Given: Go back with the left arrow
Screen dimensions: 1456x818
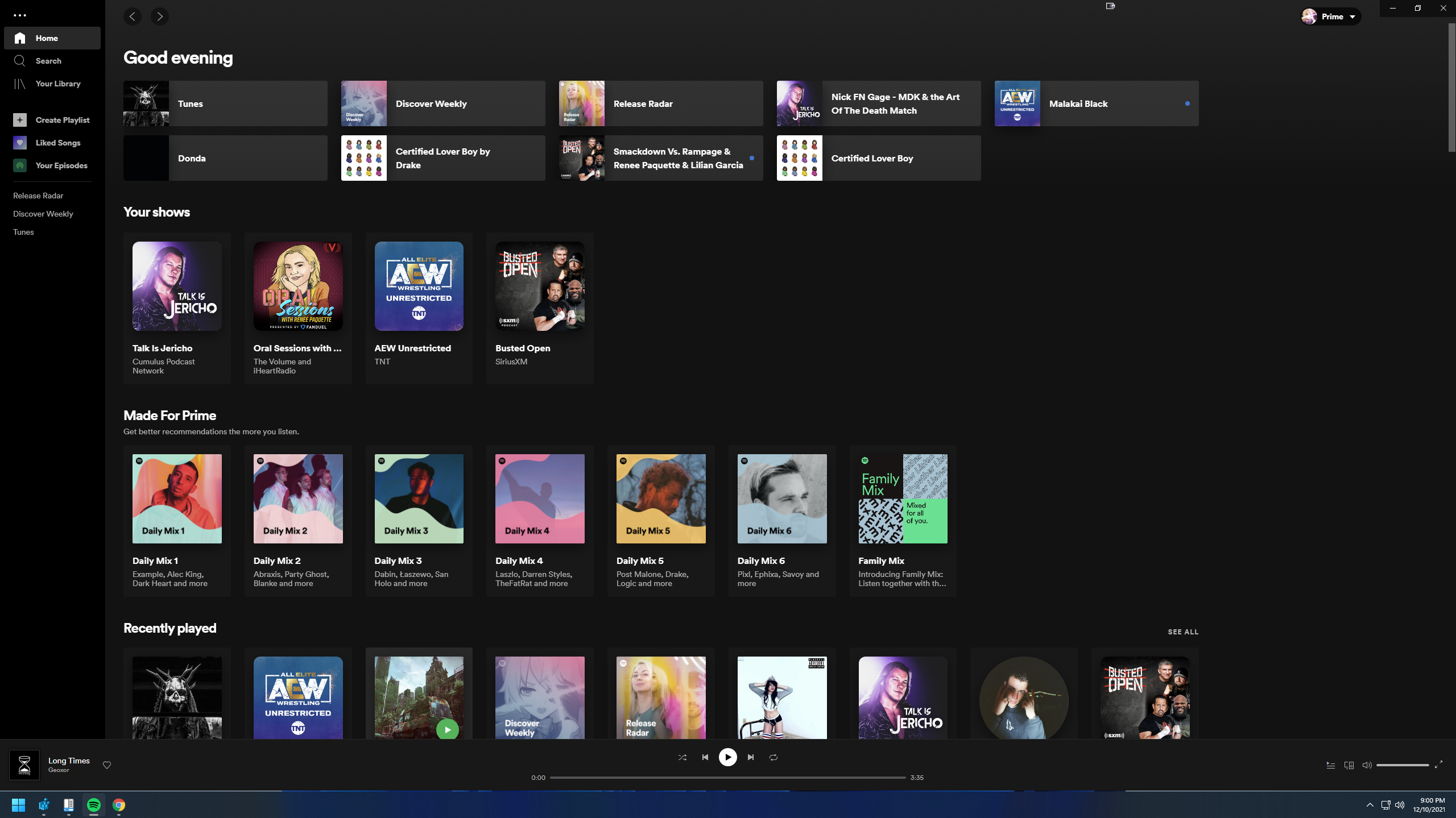Looking at the screenshot, I should click(x=133, y=16).
